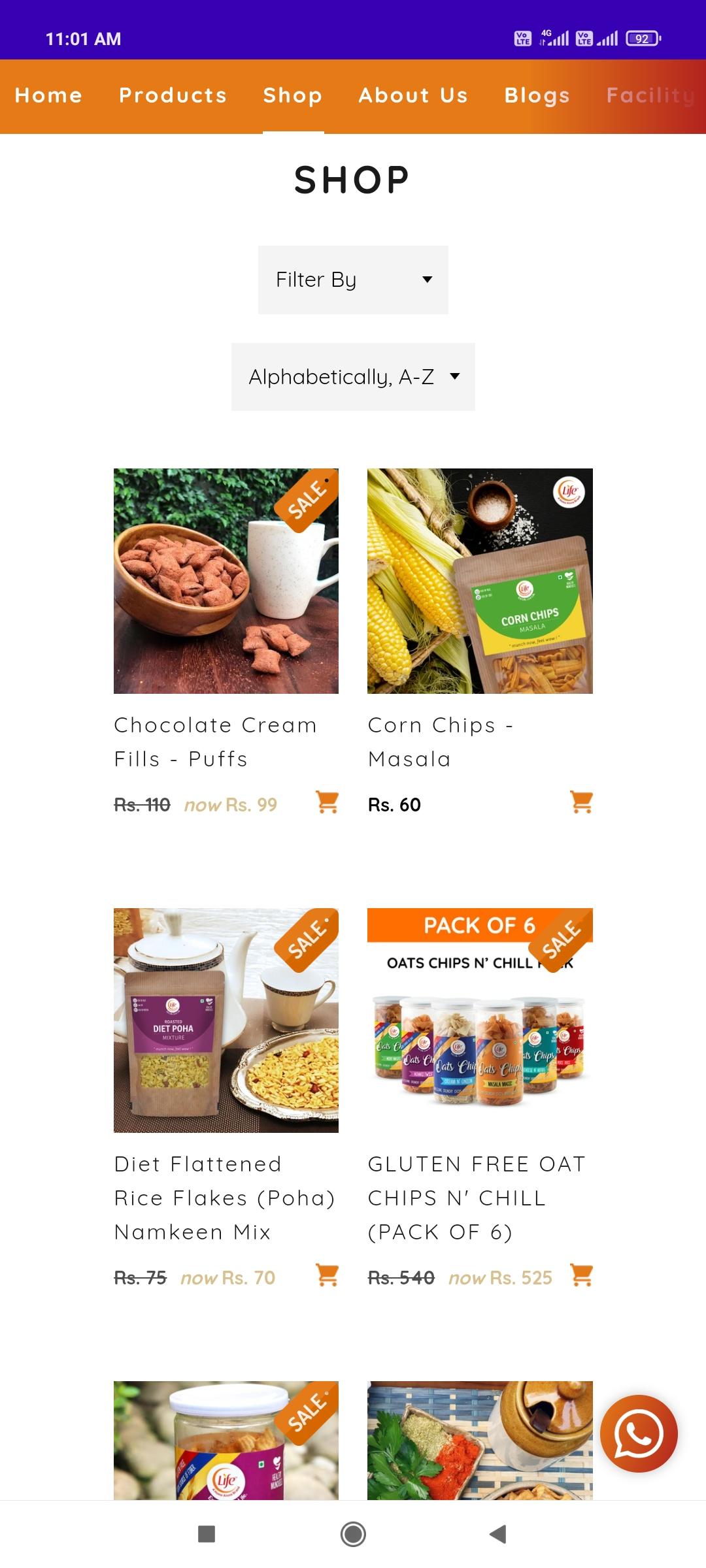The width and height of the screenshot is (706, 1568).
Task: Open the About Us tab
Action: (x=413, y=95)
